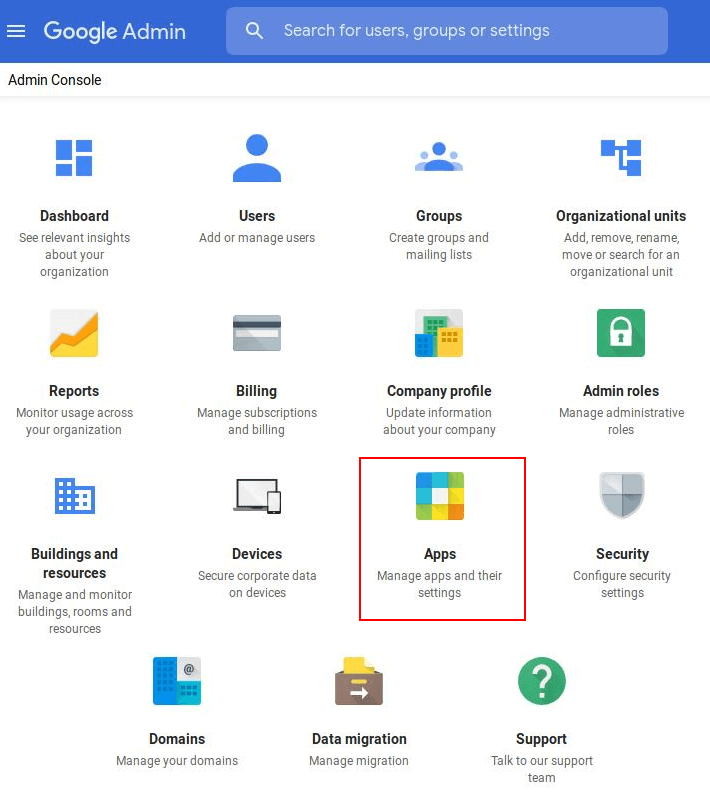Click 'Add, remove, rename, move or search' description
This screenshot has height=802, width=710.
621,255
